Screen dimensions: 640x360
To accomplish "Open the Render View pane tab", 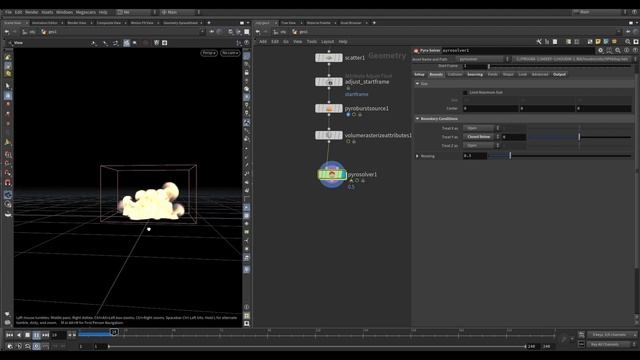I will (77, 23).
